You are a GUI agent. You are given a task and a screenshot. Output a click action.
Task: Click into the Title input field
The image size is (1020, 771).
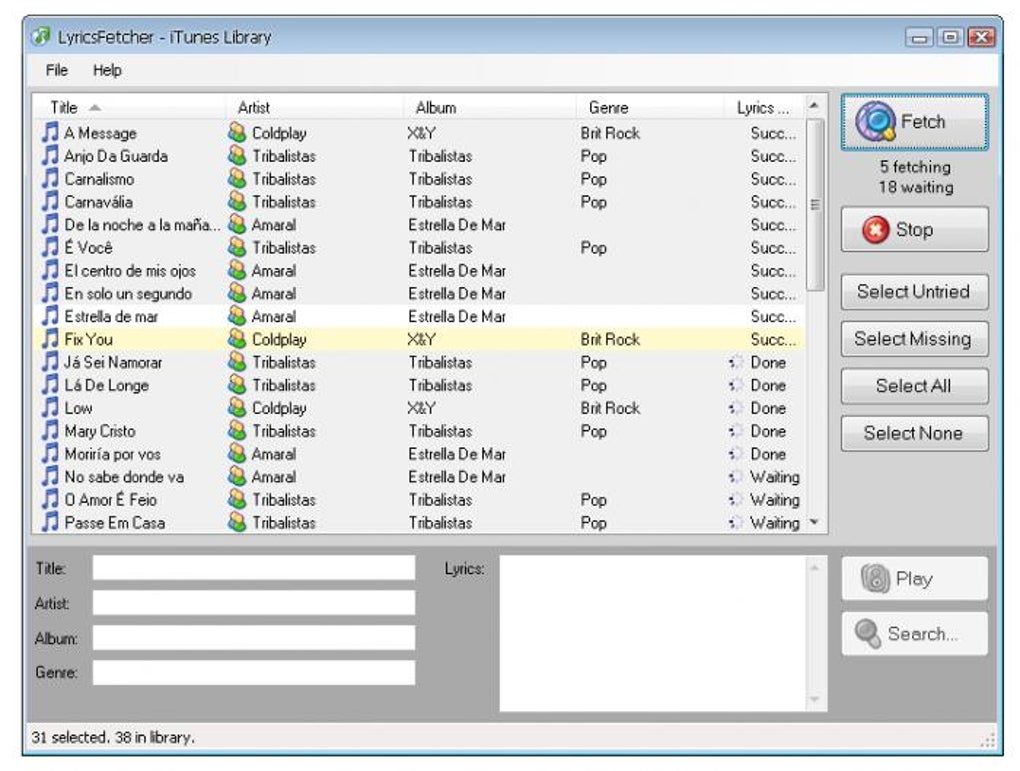pyautogui.click(x=254, y=567)
